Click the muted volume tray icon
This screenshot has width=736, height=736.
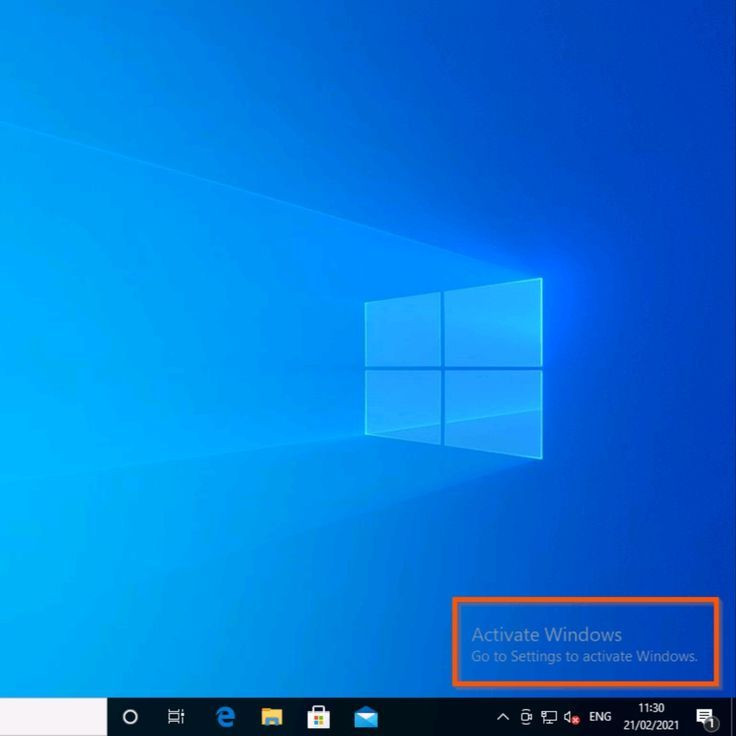[x=571, y=717]
